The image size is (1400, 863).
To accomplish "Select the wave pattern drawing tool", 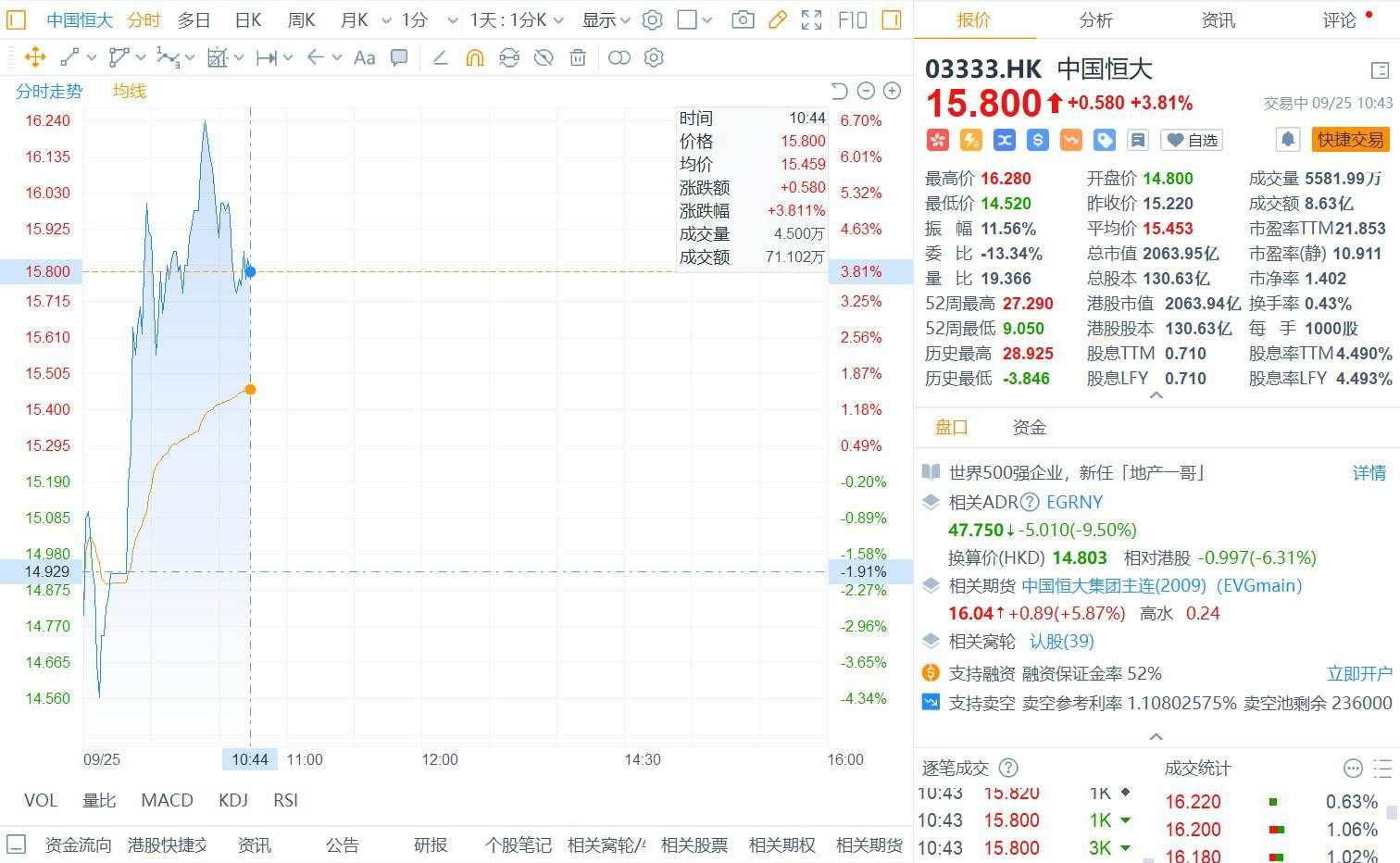I will pos(168,57).
